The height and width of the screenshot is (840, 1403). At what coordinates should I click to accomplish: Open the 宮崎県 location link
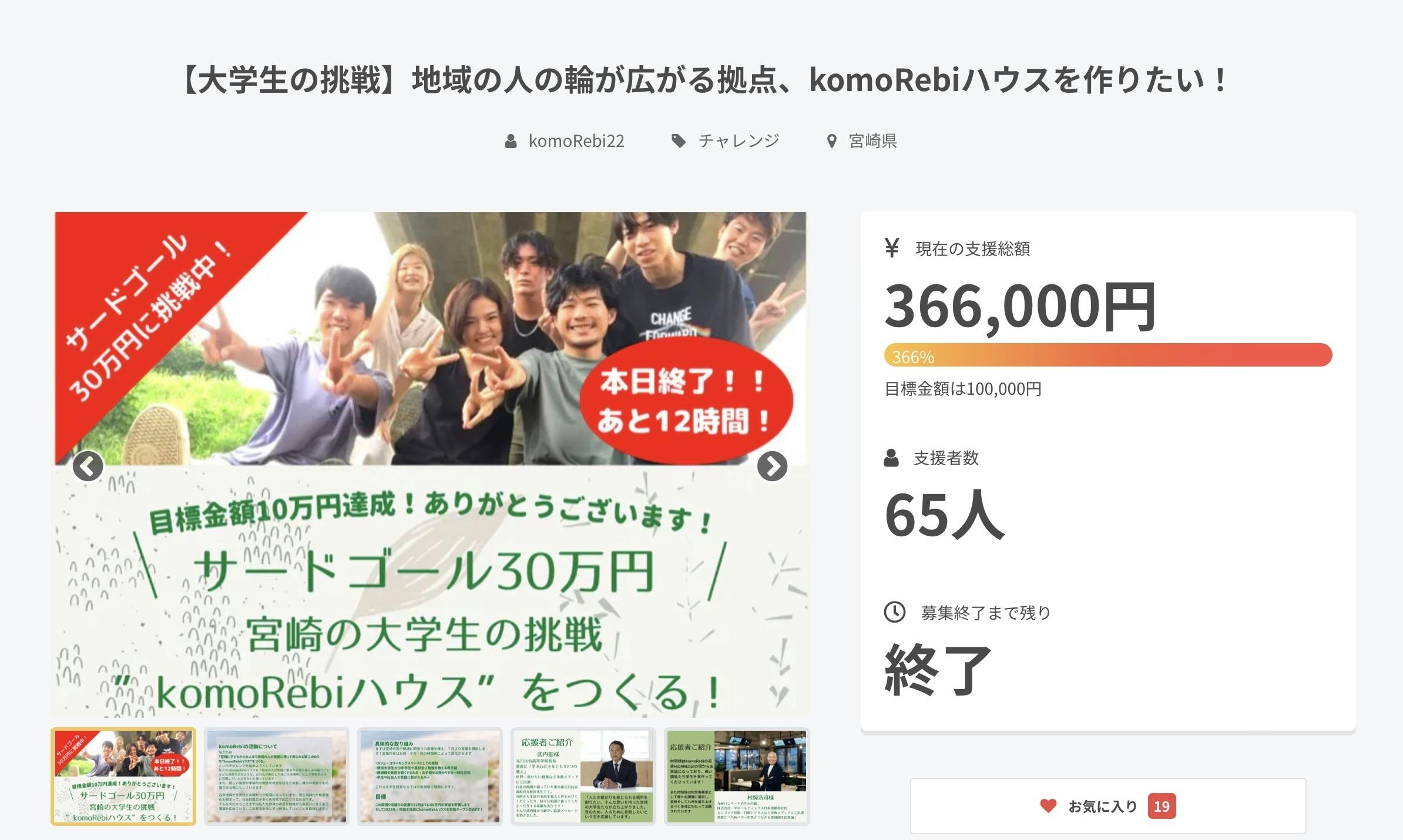pos(872,141)
